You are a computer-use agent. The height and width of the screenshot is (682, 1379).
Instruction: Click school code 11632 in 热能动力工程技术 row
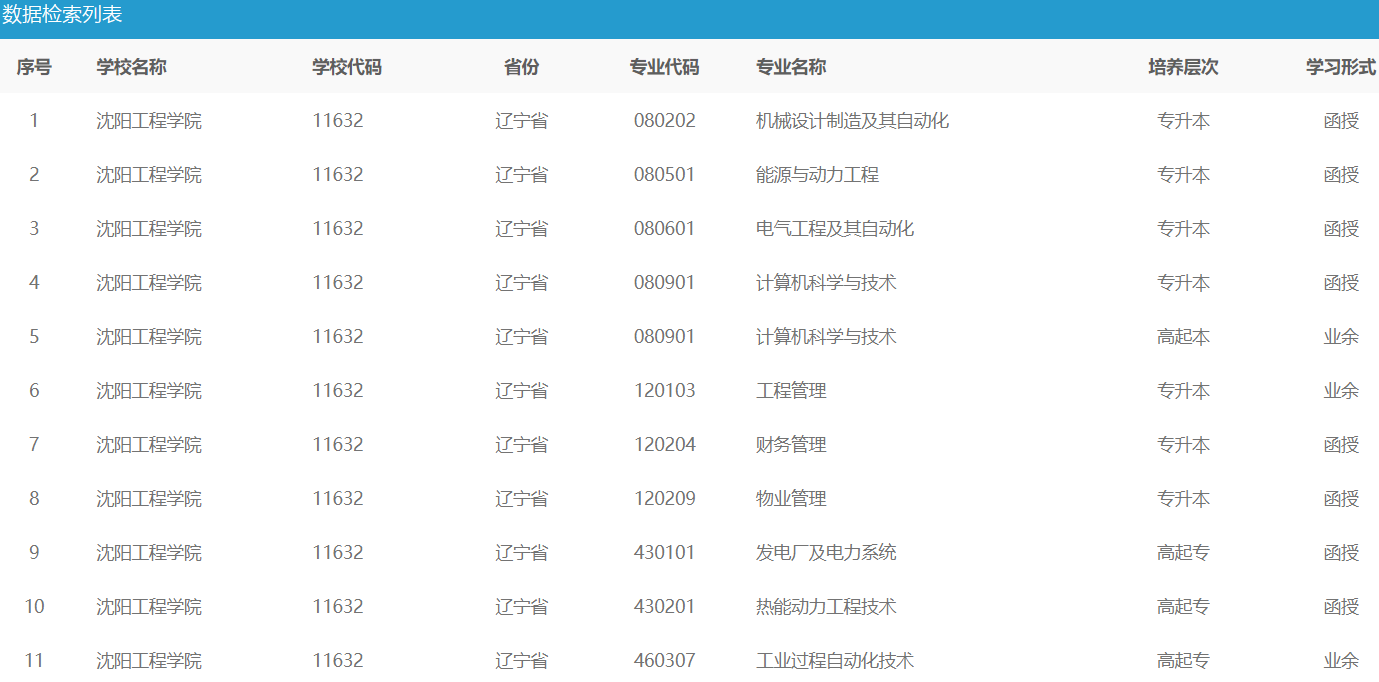(338, 607)
